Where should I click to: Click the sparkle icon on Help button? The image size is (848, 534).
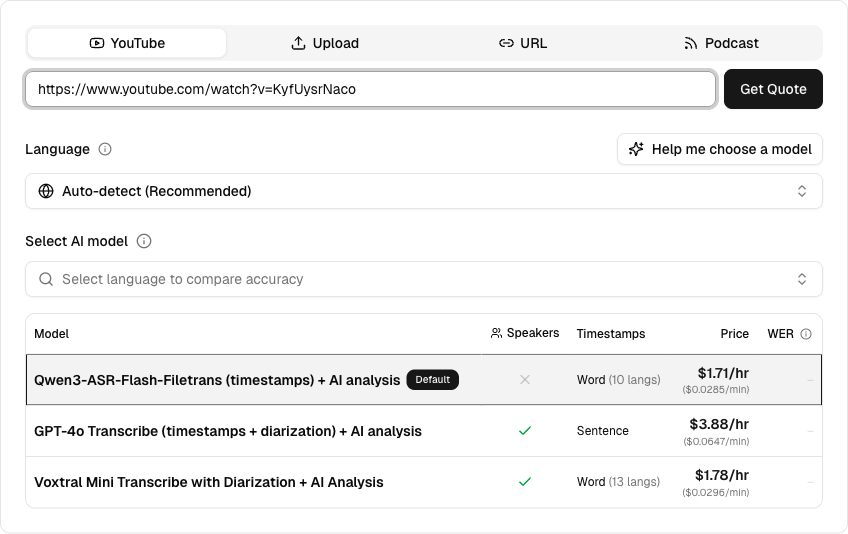click(x=636, y=149)
